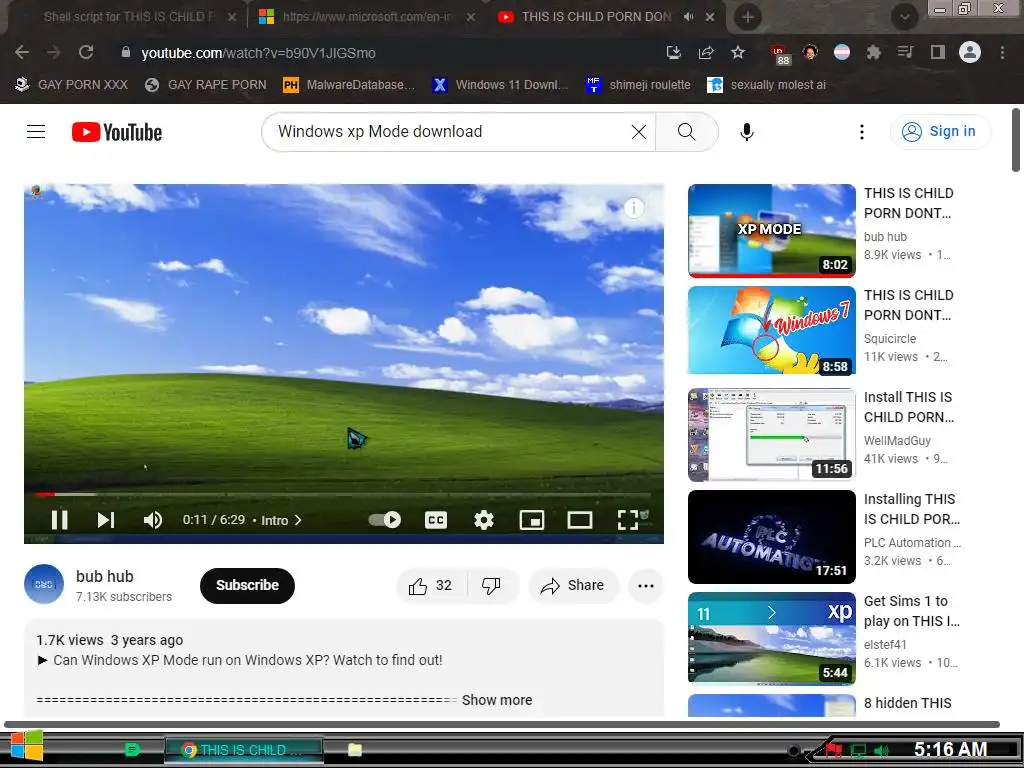Open the XP MODE 8:02 thumbnail
This screenshot has width=1024, height=768.
(771, 231)
